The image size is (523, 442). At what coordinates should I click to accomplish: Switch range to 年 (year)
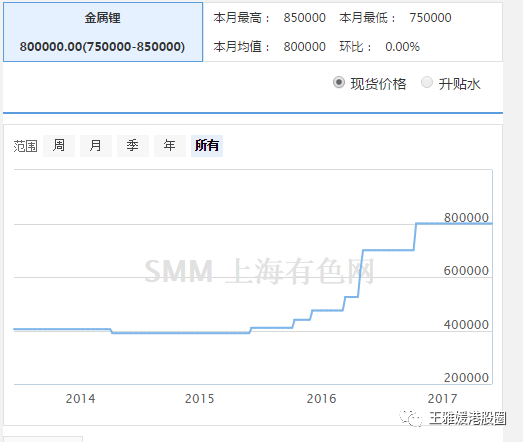[x=170, y=146]
